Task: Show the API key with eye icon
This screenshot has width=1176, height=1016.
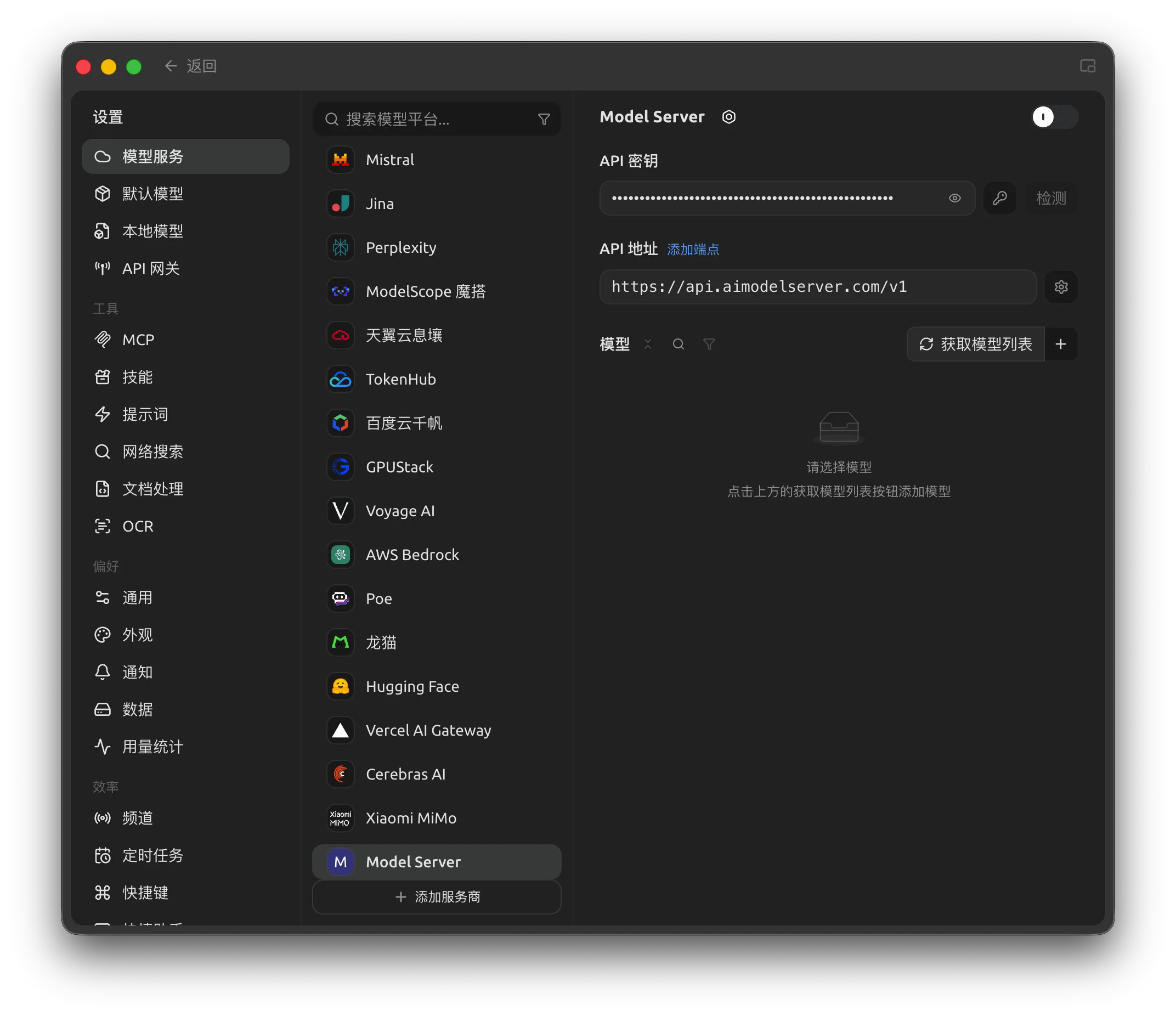Action: point(954,198)
